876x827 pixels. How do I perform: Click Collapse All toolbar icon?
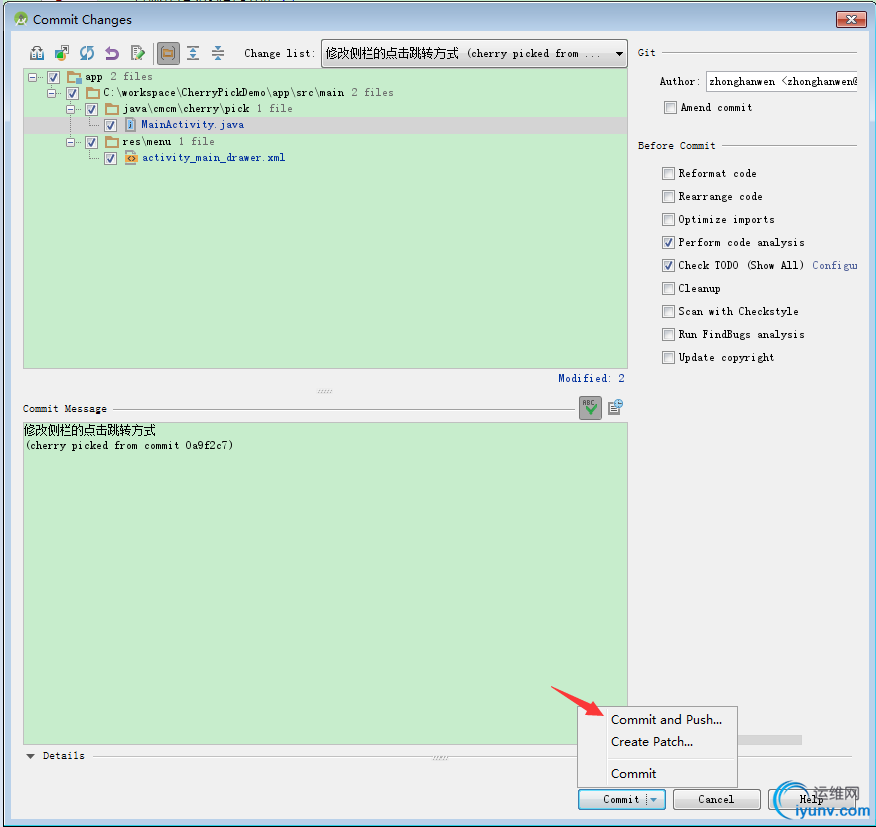(218, 54)
